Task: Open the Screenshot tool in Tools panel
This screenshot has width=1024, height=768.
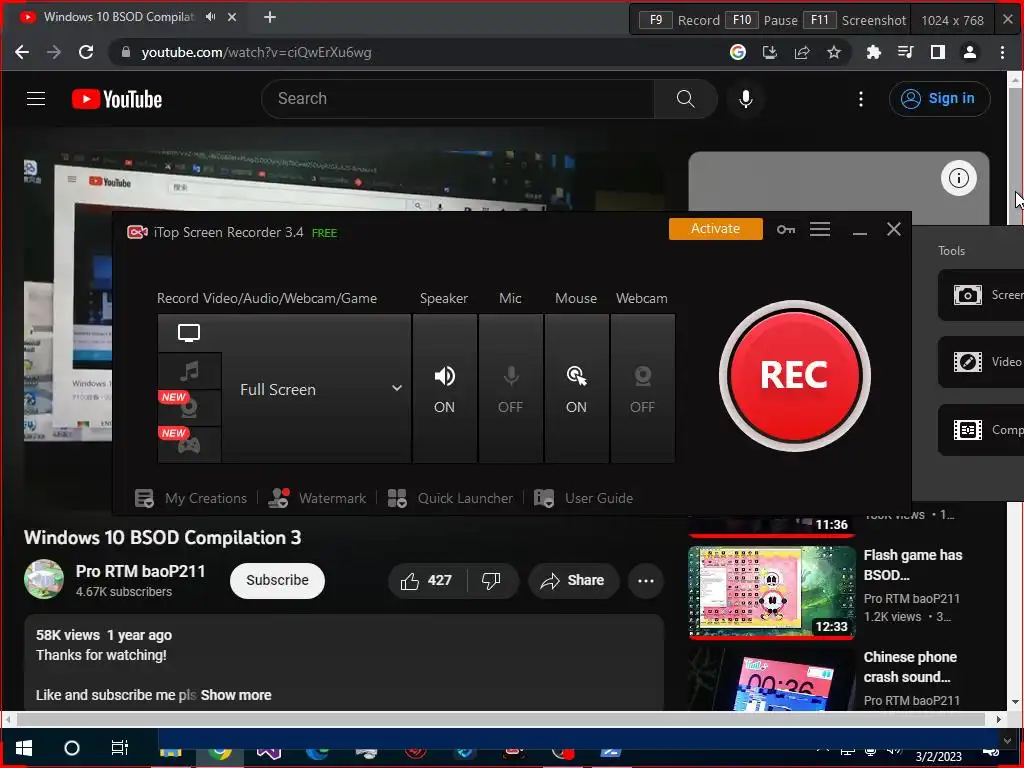Action: (x=981, y=295)
